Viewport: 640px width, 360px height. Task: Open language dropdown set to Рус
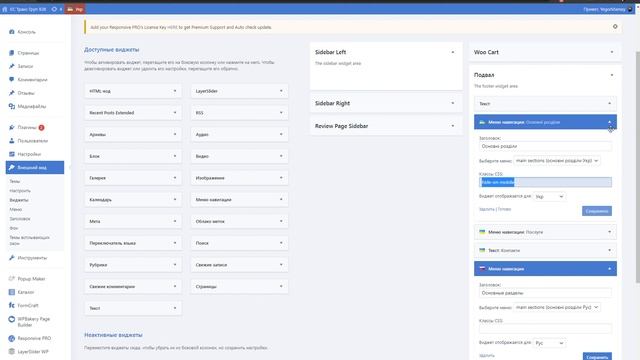click(x=549, y=343)
